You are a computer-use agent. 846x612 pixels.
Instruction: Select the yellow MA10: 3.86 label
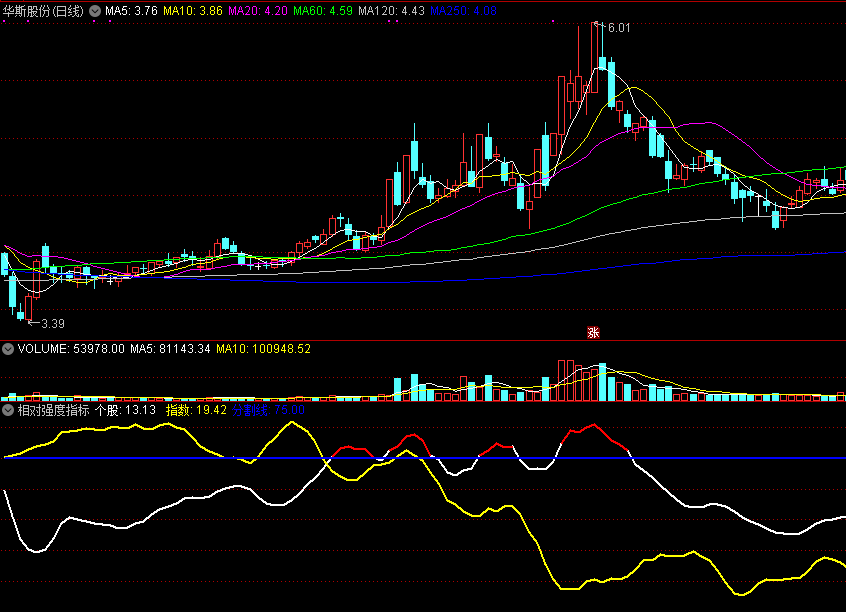click(x=193, y=11)
